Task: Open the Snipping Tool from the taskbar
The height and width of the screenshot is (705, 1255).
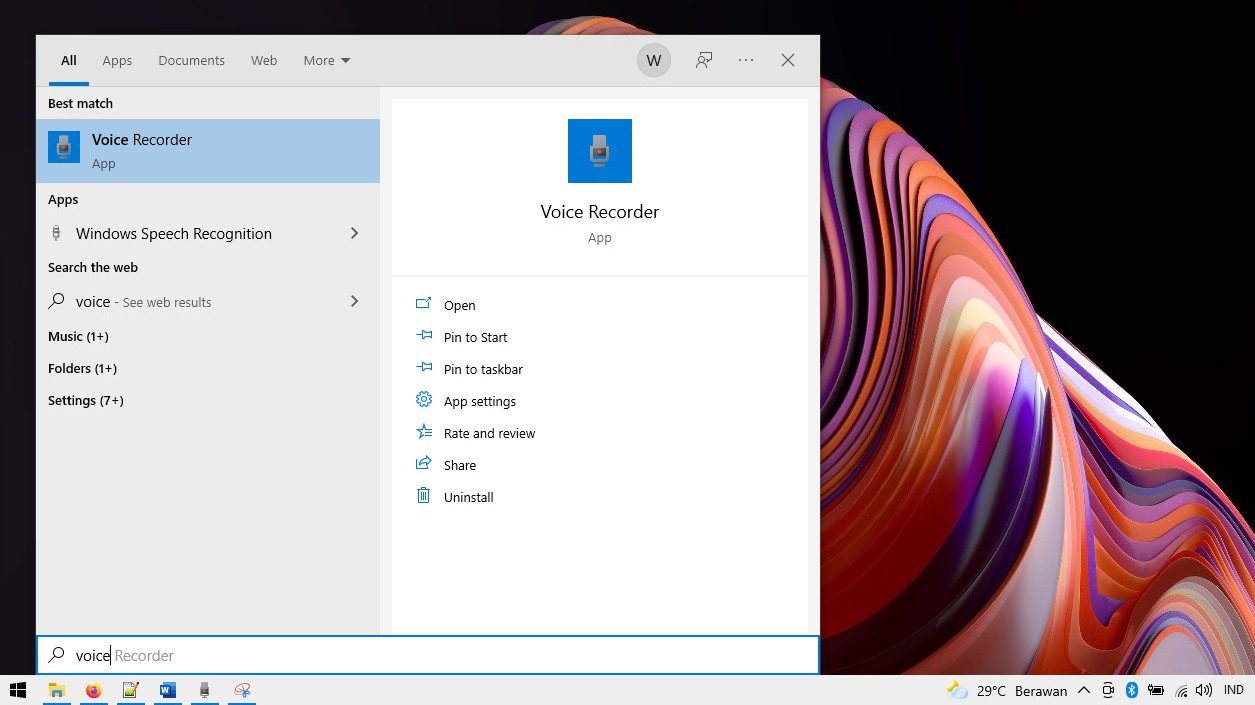Action: tap(241, 690)
